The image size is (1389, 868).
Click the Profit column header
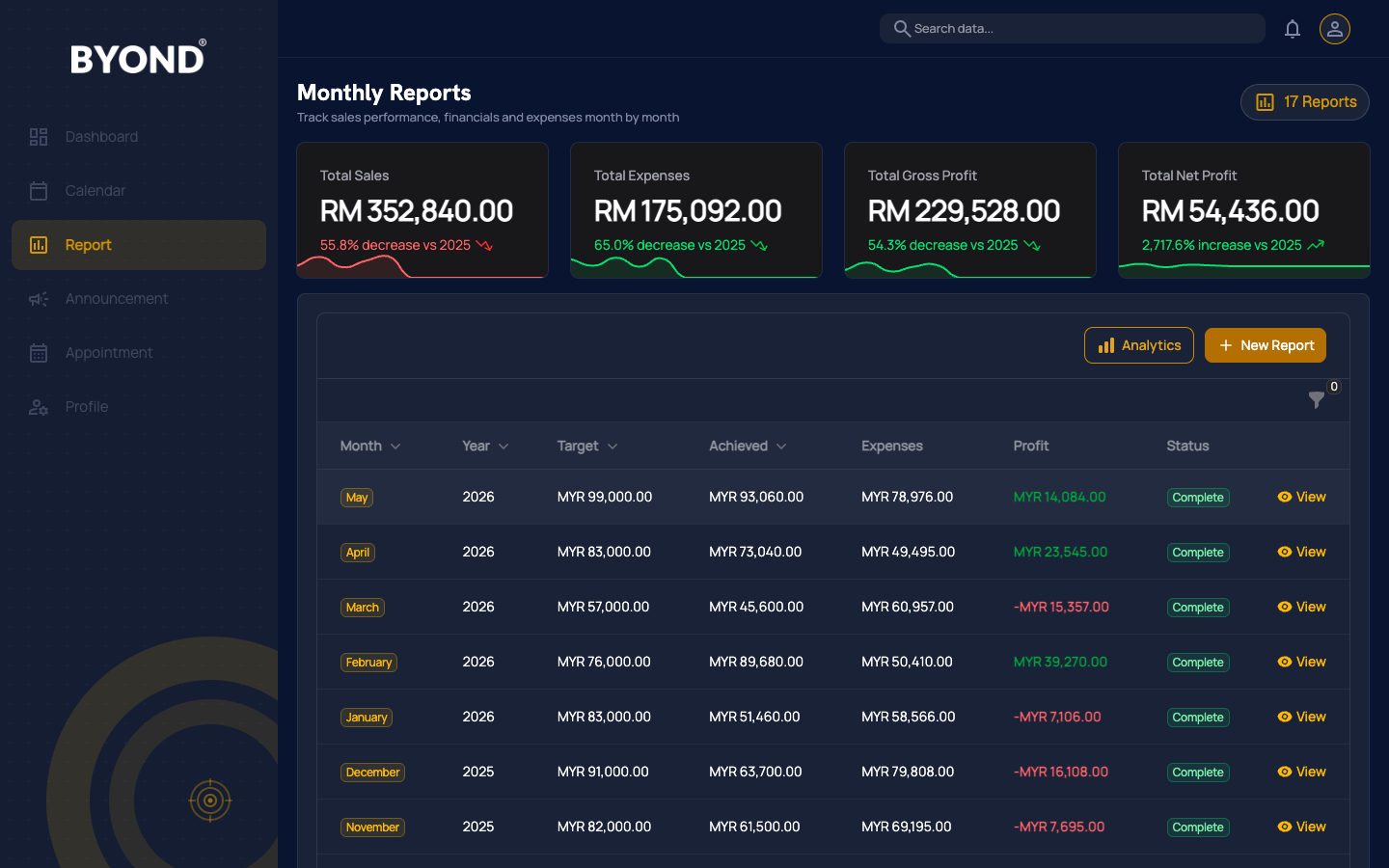(1031, 446)
